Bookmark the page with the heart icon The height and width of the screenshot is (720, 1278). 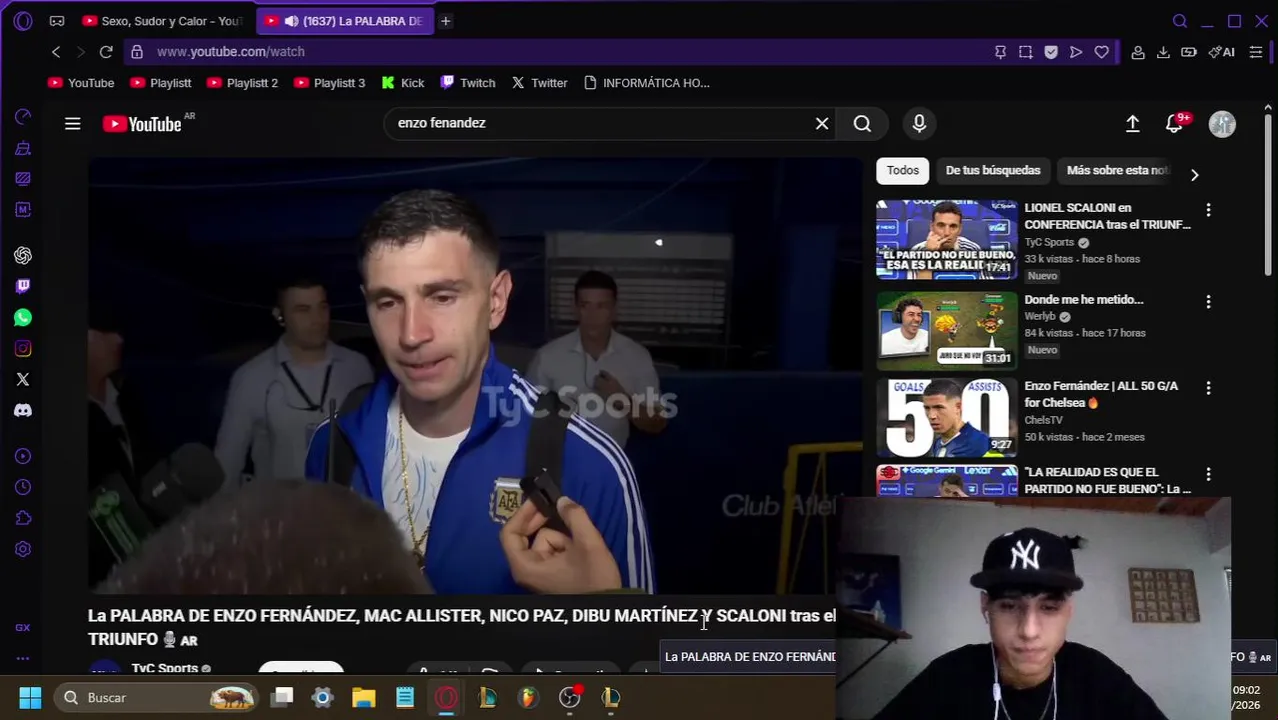[1101, 52]
